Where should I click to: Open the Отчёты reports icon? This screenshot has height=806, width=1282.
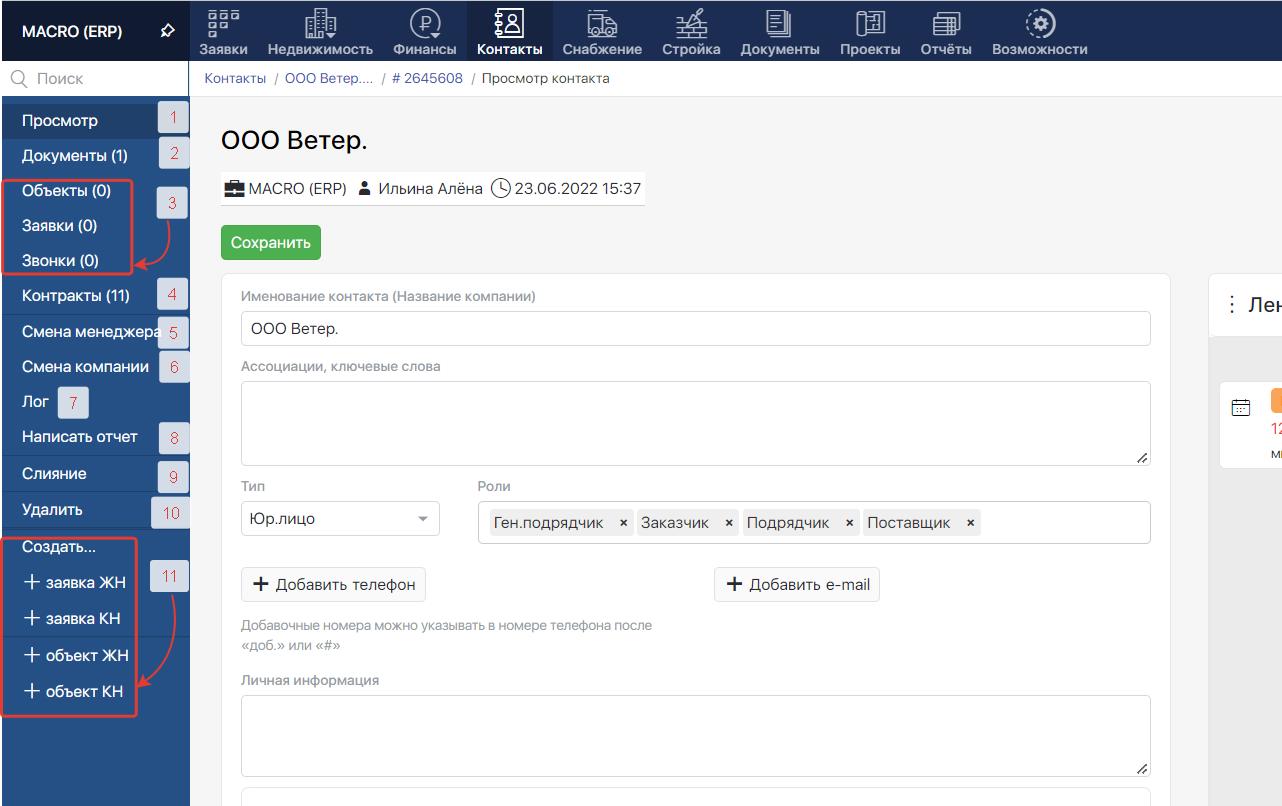click(945, 24)
